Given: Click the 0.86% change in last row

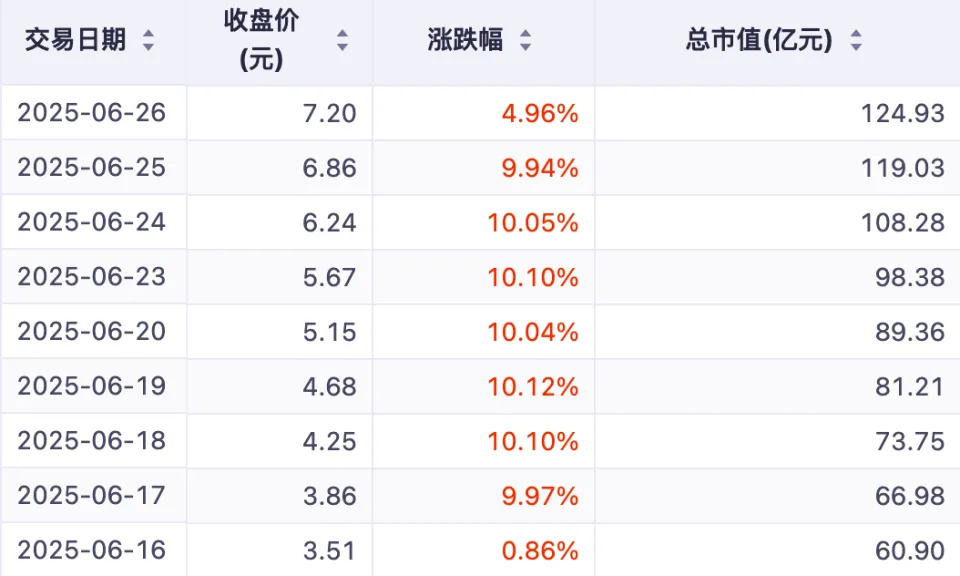Looking at the screenshot, I should 540,549.
